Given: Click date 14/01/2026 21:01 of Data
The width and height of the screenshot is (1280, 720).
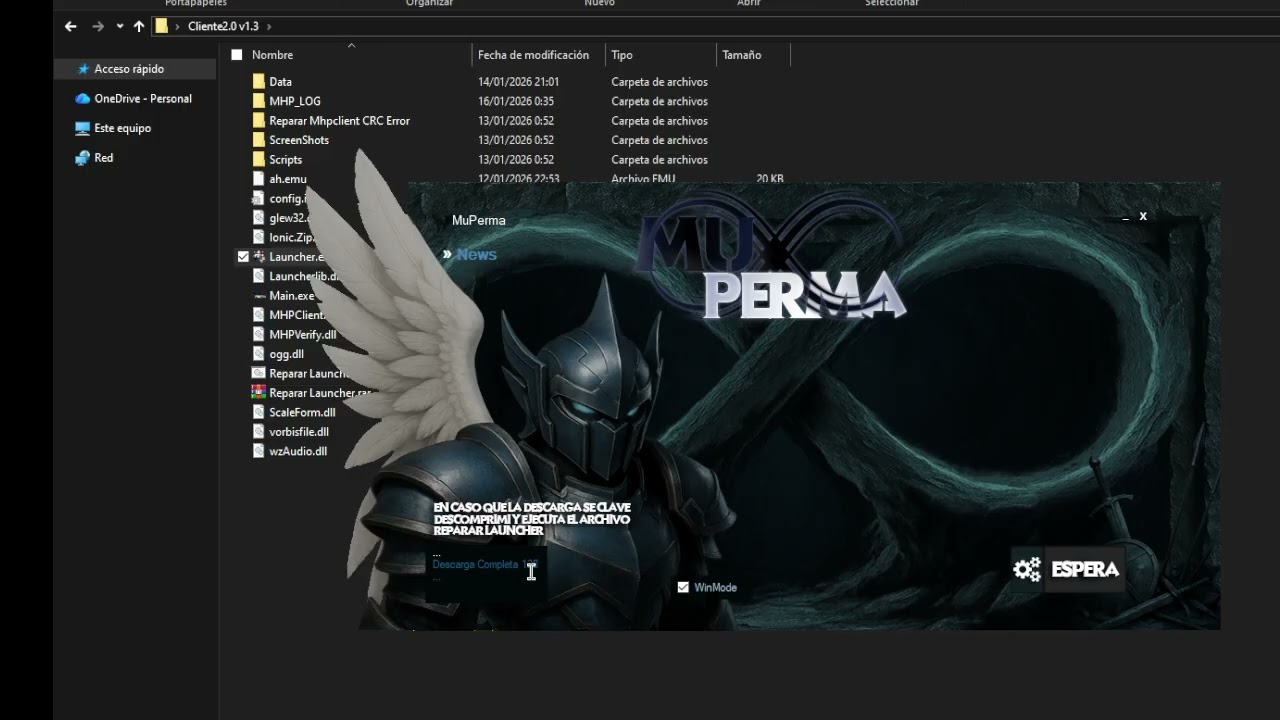Looking at the screenshot, I should (x=518, y=82).
